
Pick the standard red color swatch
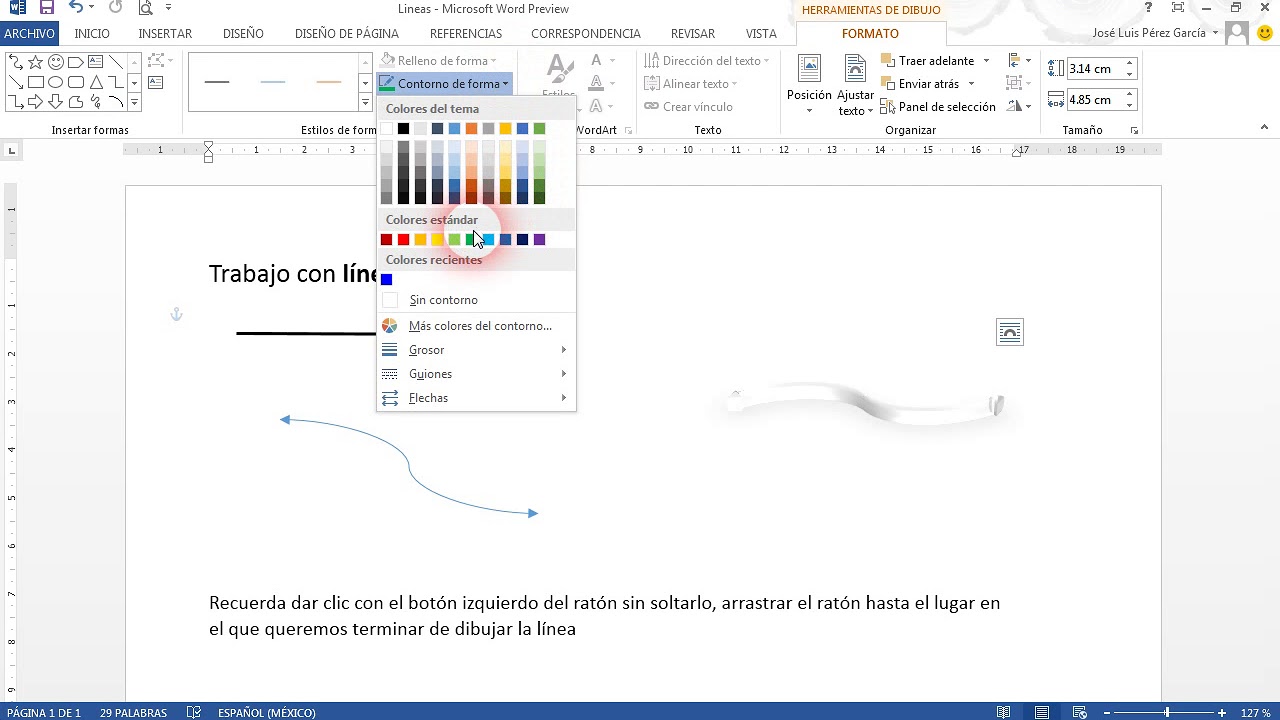pyautogui.click(x=403, y=239)
